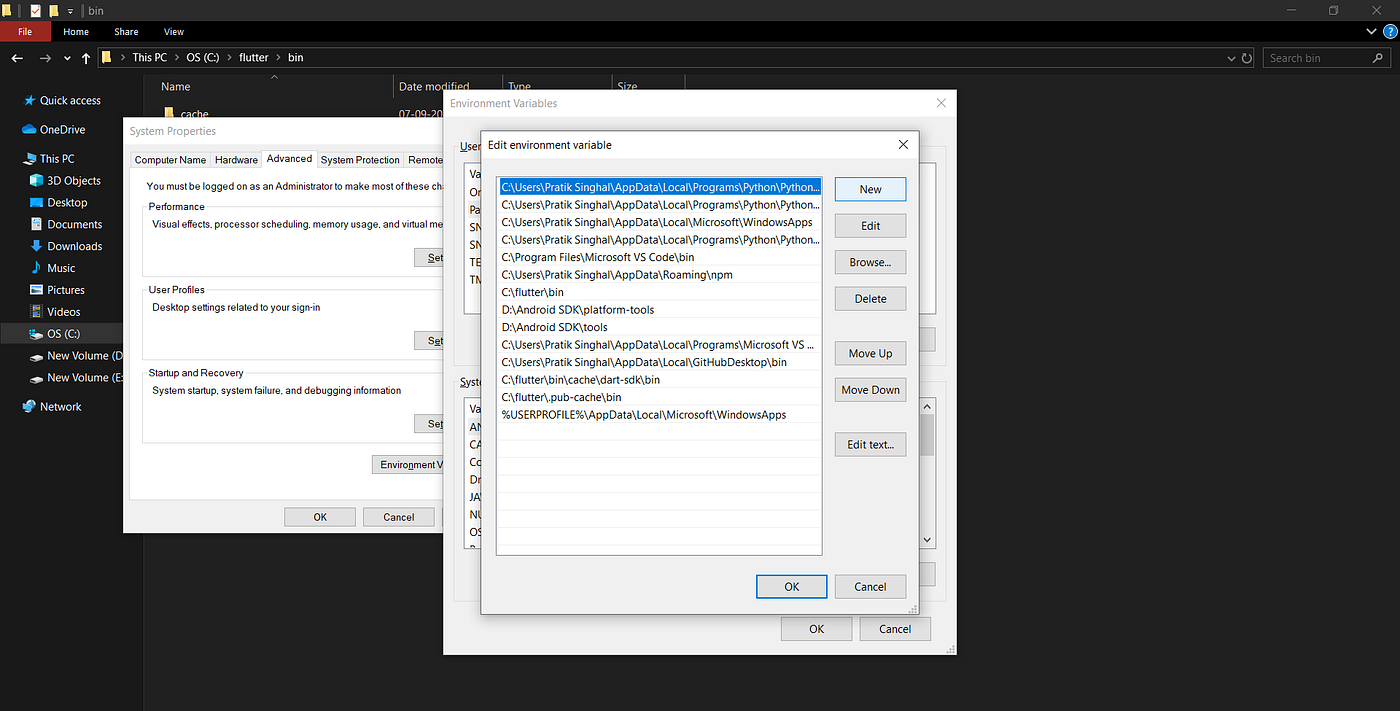1400x711 pixels.
Task: Refresh the bin folder view
Action: 1246,57
